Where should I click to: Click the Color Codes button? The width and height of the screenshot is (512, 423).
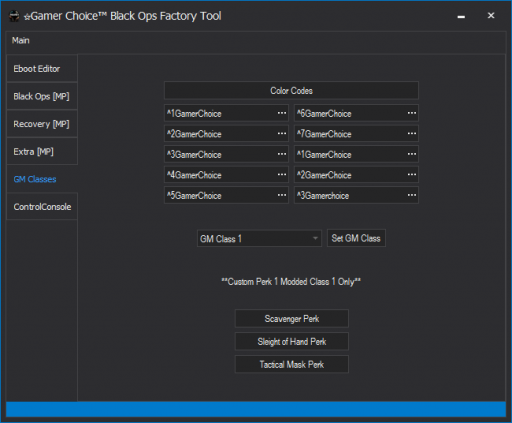pos(291,91)
